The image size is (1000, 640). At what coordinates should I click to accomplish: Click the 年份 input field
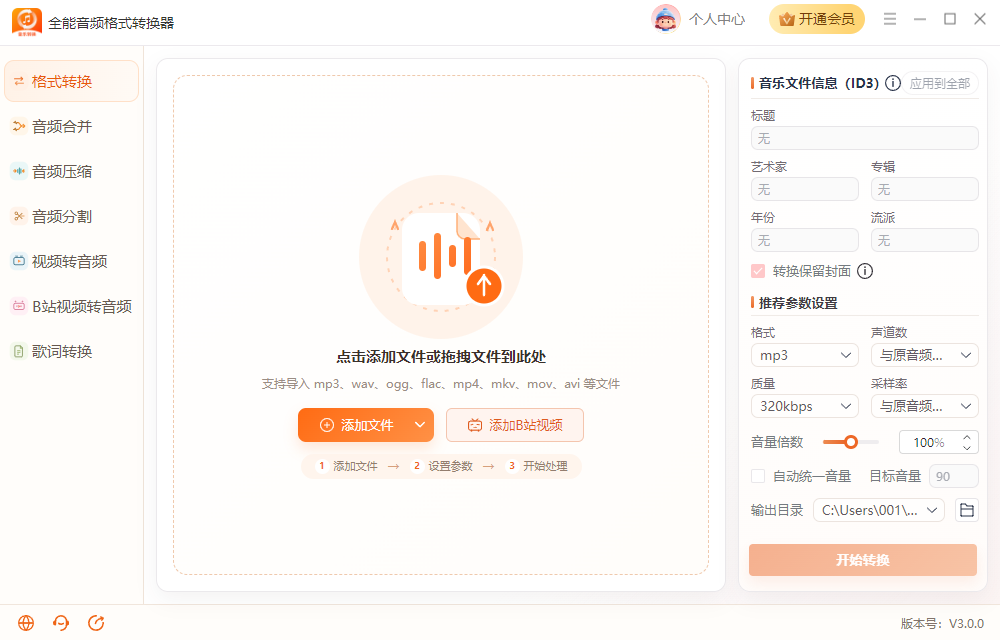805,240
